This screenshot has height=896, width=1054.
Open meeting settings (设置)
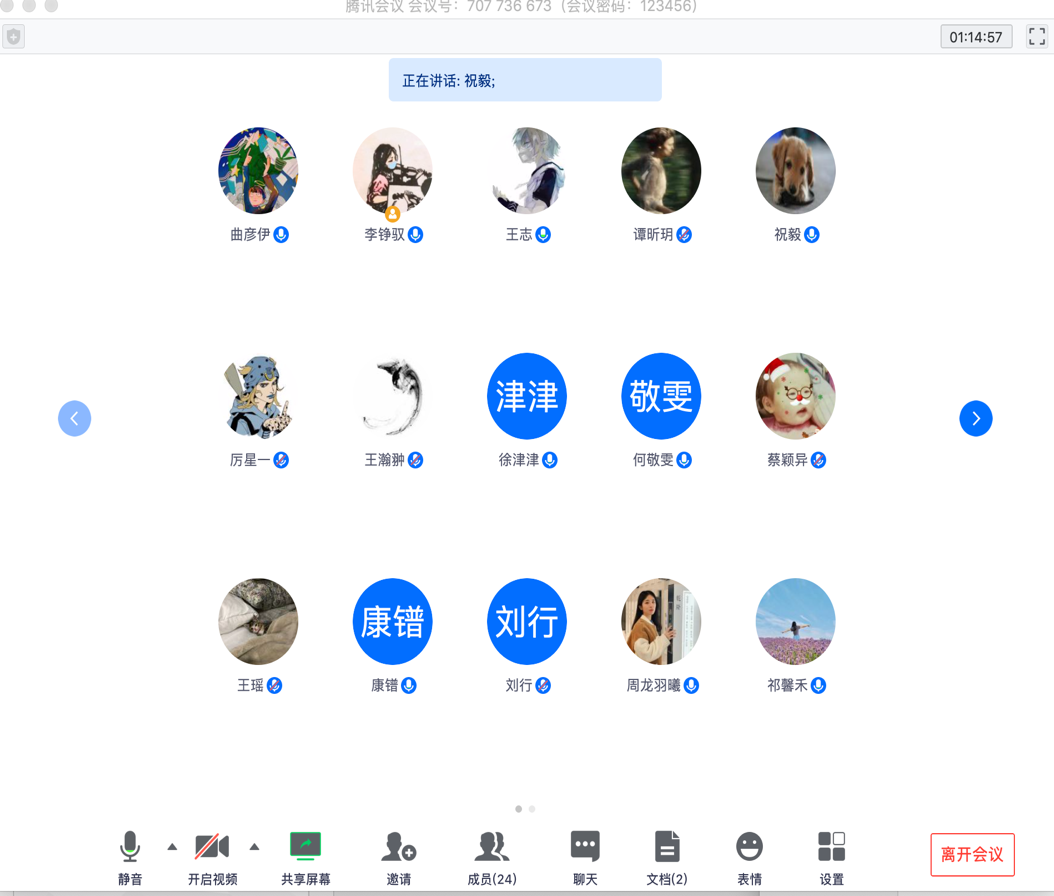[831, 847]
